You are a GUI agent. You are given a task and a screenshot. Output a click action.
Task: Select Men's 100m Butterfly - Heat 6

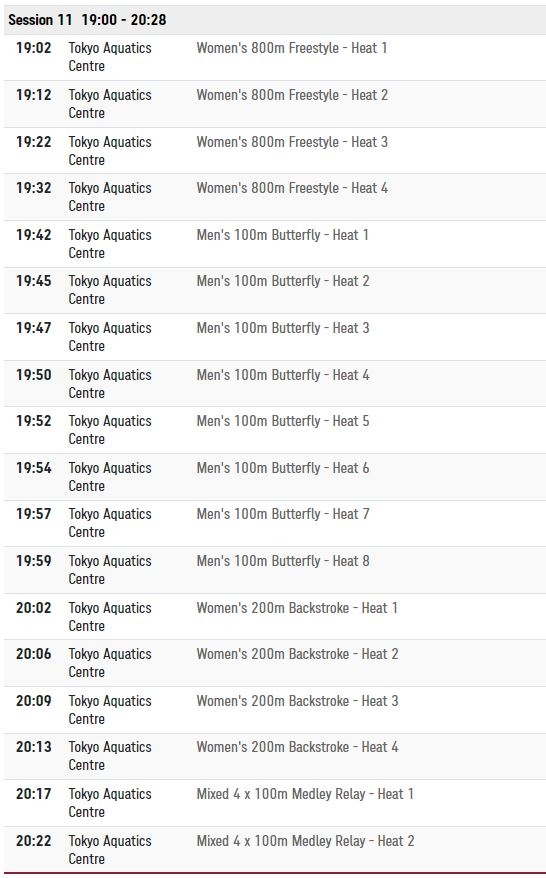(283, 468)
